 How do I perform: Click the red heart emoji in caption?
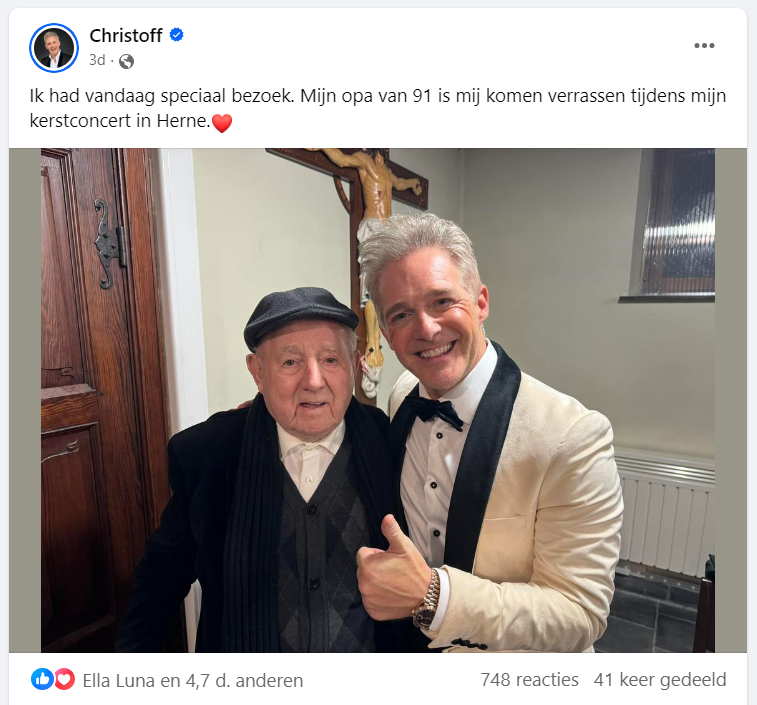(222, 123)
